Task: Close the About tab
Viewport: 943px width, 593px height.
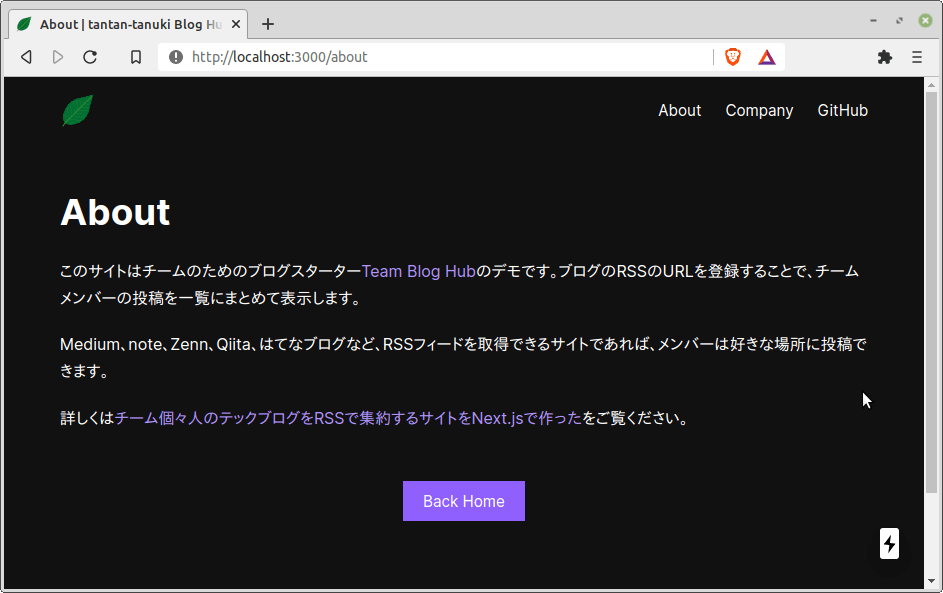Action: 236,24
